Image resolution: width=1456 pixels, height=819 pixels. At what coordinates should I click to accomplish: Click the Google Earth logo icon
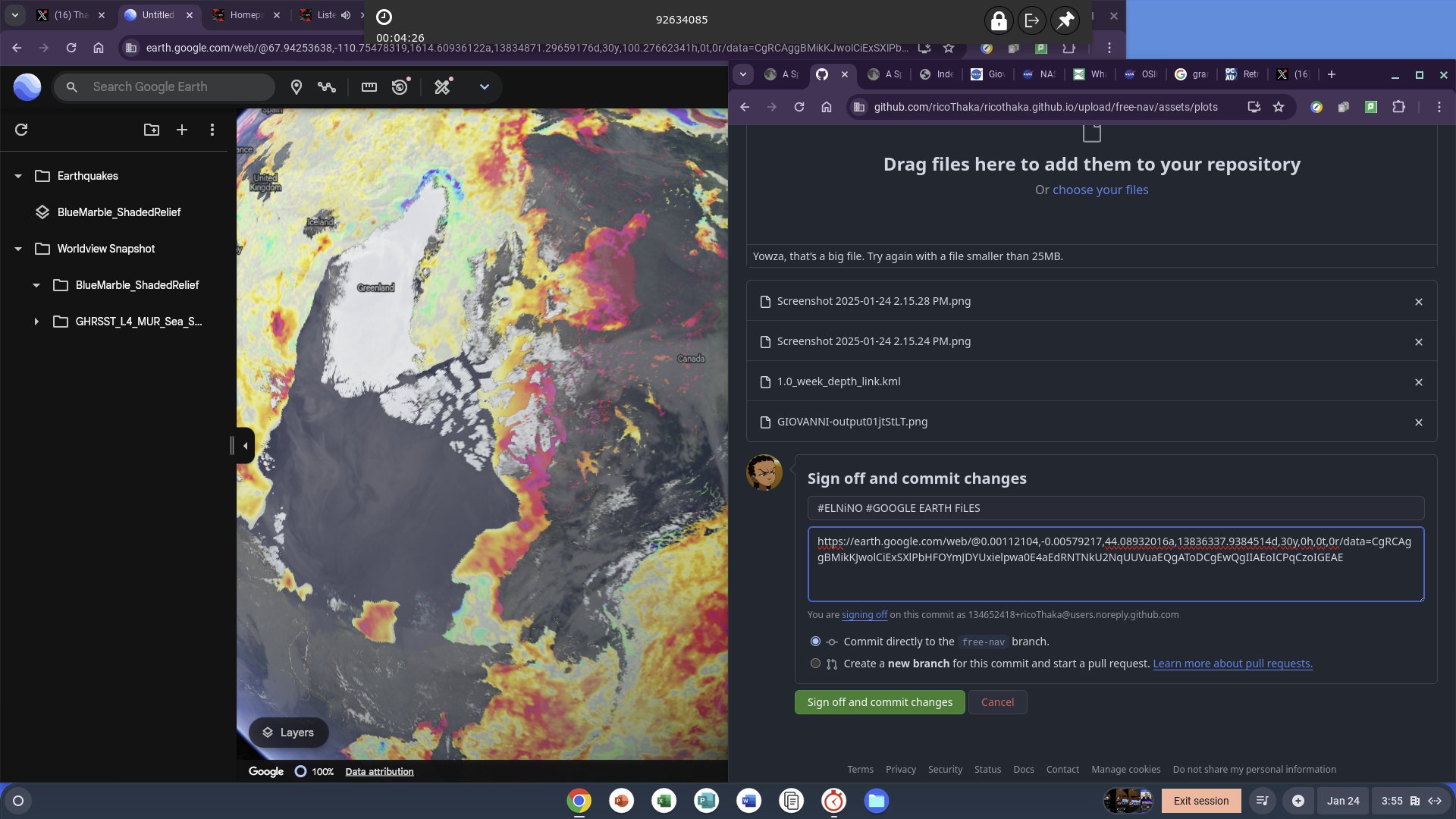pyautogui.click(x=27, y=87)
